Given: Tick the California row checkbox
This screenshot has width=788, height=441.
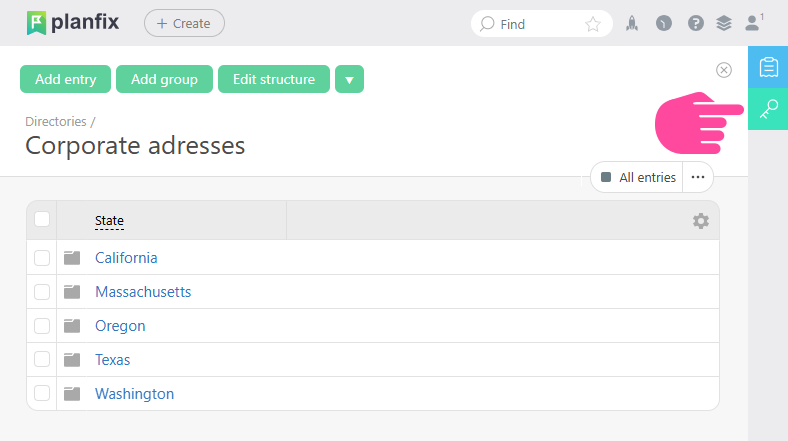Looking at the screenshot, I should click(x=42, y=258).
